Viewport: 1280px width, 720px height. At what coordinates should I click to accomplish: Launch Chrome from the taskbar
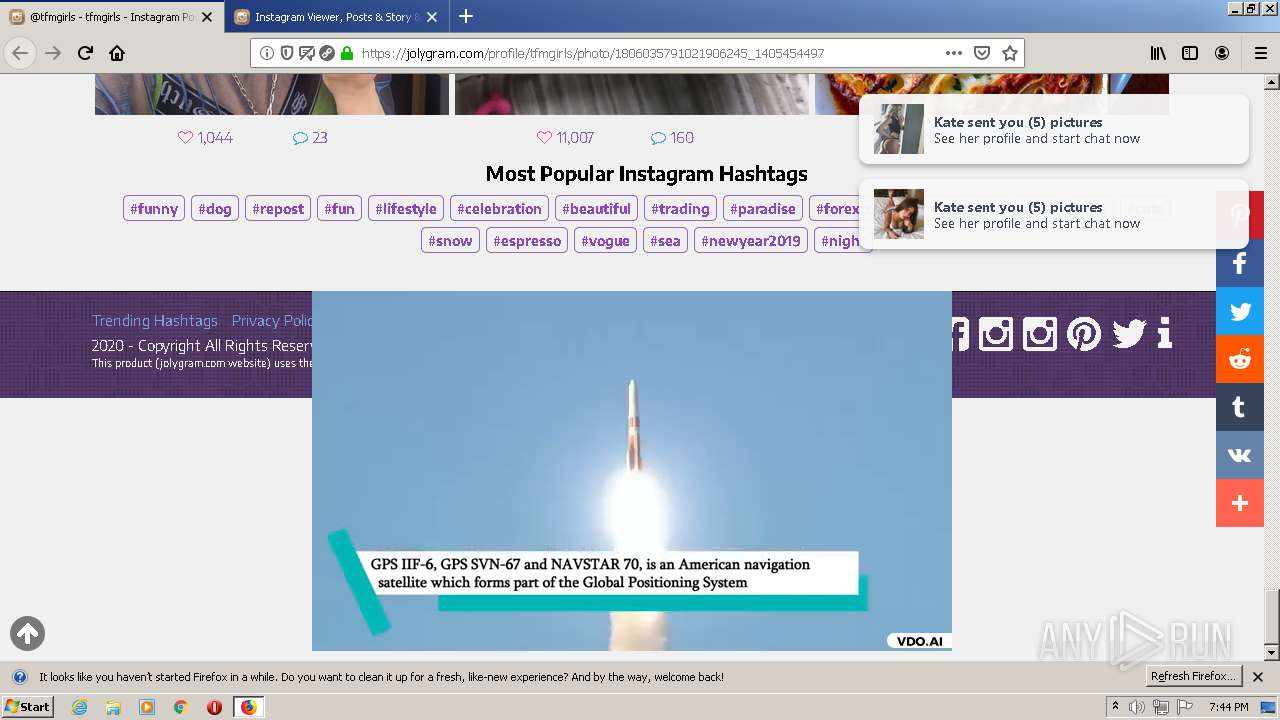[181, 707]
